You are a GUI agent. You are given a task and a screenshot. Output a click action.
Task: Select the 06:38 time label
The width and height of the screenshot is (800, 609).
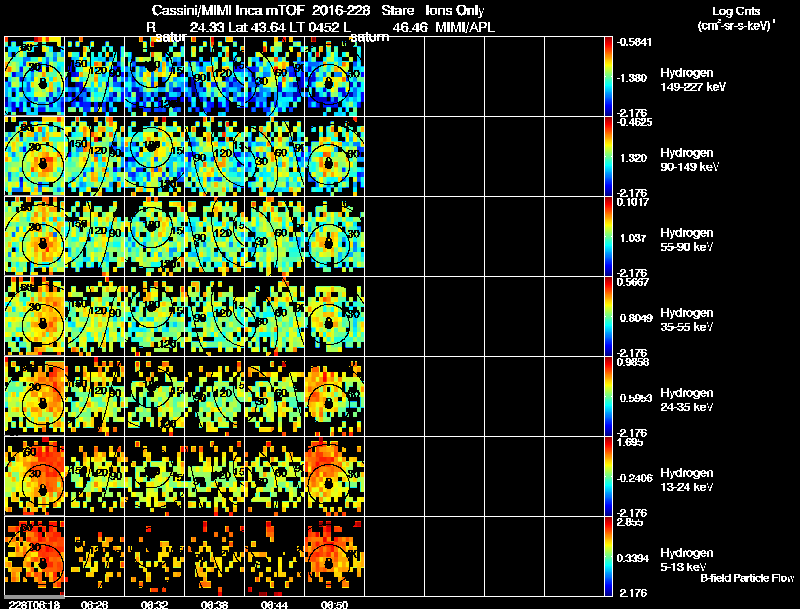[x=214, y=605]
